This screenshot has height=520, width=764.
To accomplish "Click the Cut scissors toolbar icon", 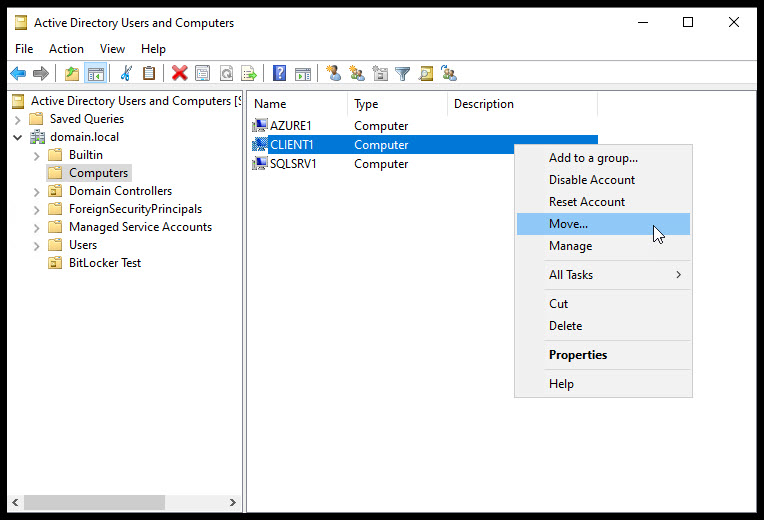I will click(x=126, y=74).
